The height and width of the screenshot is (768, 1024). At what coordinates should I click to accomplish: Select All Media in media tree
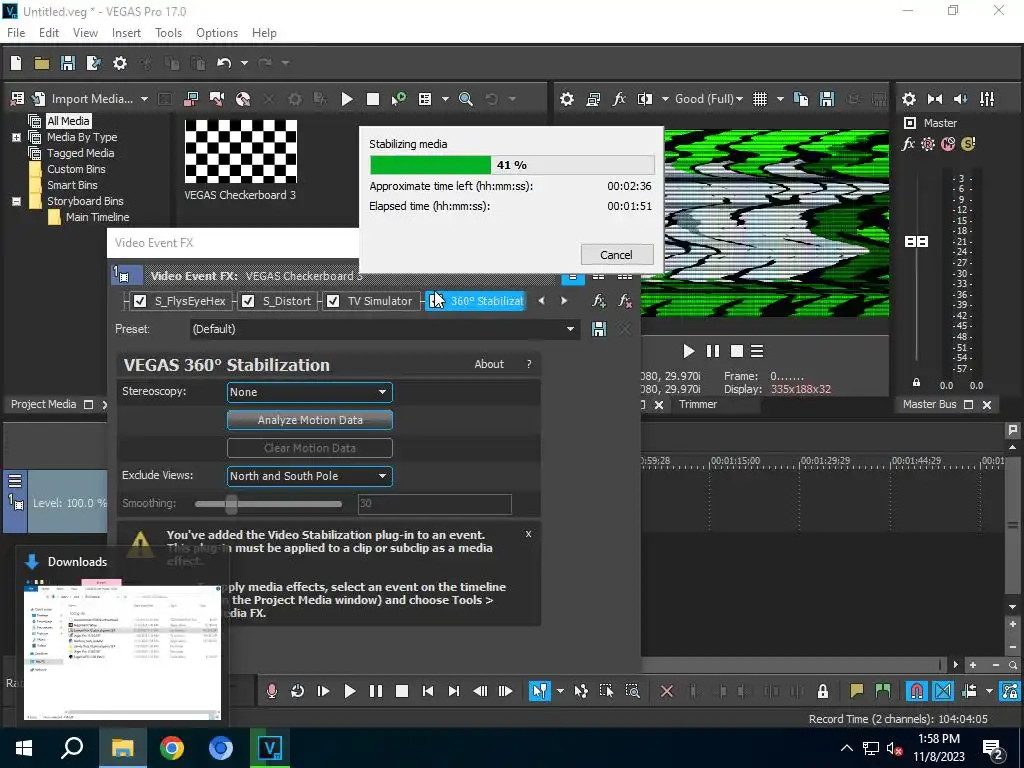pyautogui.click(x=68, y=121)
